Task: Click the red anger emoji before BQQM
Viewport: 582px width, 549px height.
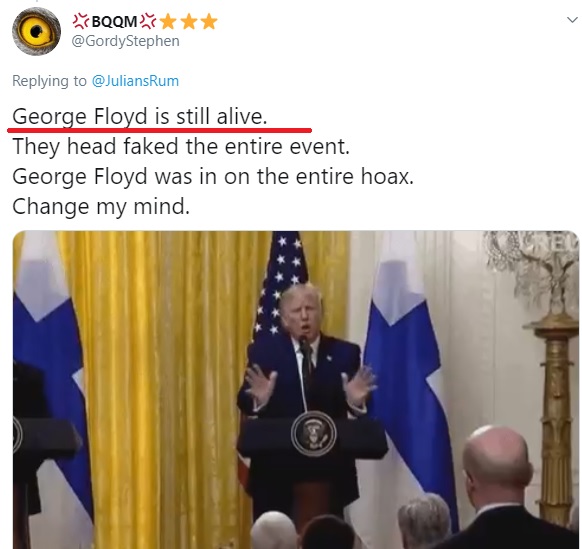Action: (x=81, y=22)
